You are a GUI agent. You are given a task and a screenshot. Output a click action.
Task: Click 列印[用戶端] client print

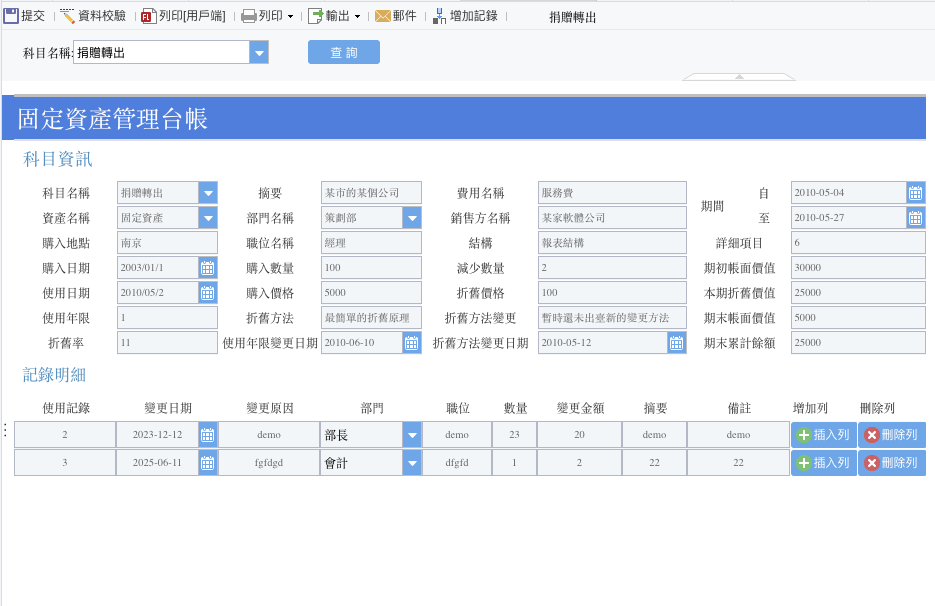(x=183, y=16)
